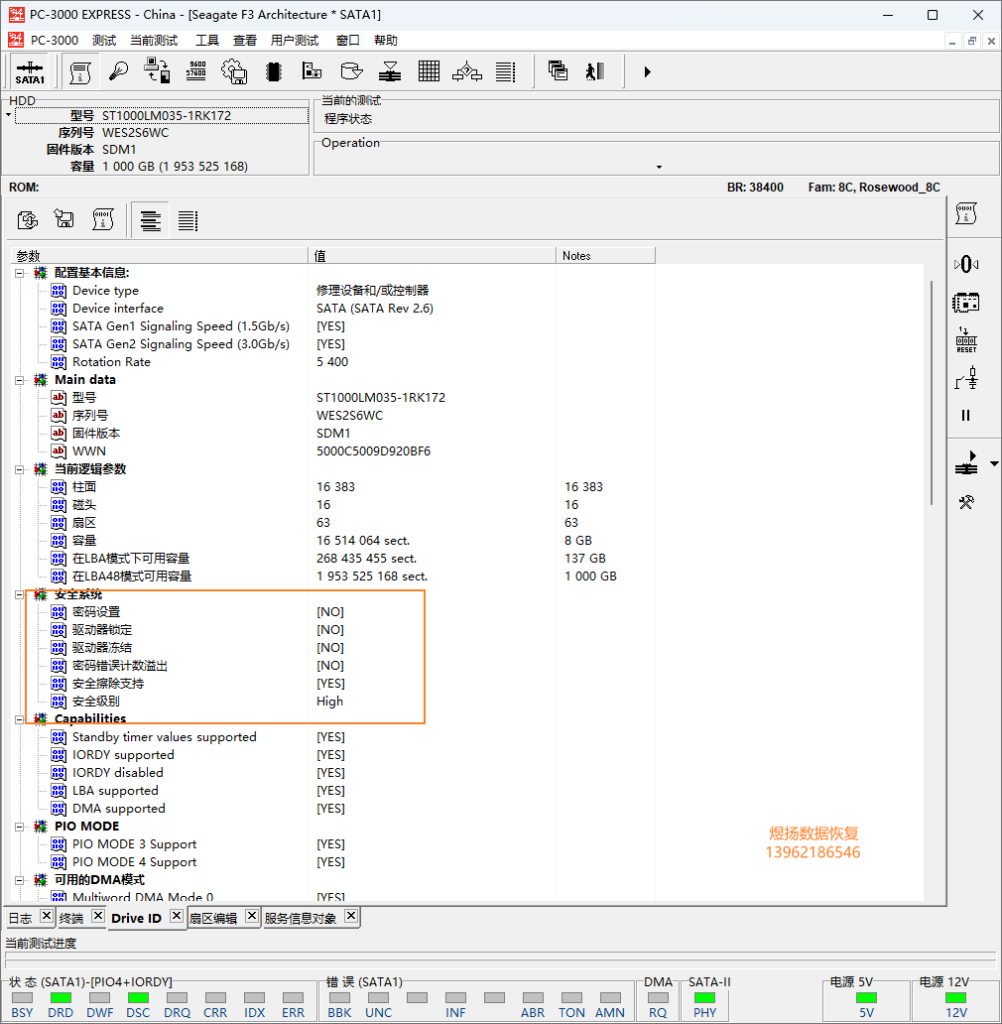
Task: Select the flat list view icon
Action: coord(188,221)
